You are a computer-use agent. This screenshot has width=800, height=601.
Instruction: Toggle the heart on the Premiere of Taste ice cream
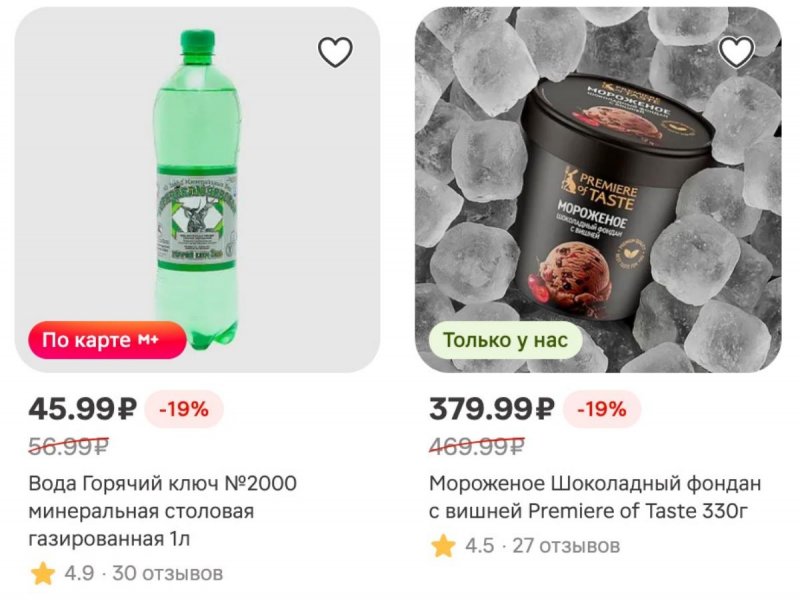(736, 52)
